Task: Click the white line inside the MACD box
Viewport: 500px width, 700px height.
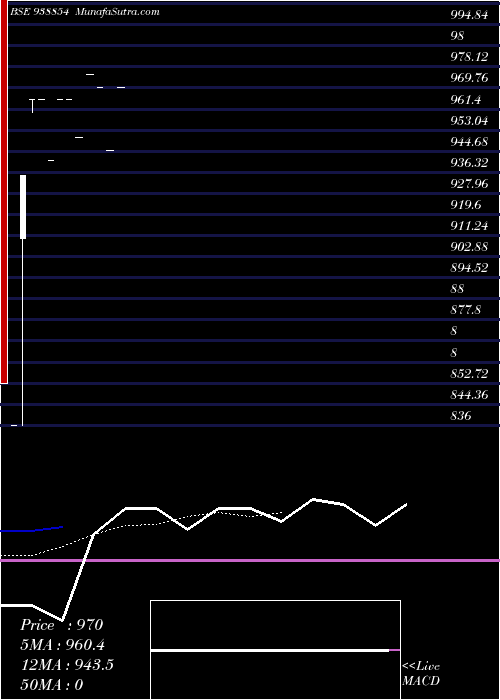Action: [270, 651]
